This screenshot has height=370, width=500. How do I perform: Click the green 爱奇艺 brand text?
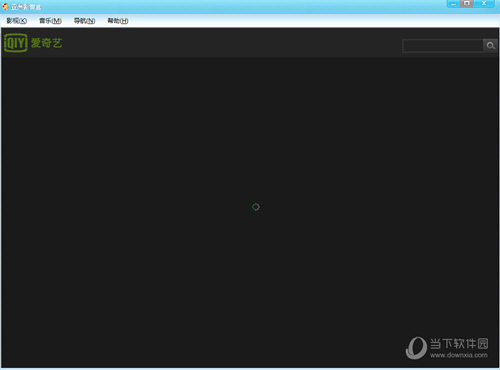pyautogui.click(x=47, y=43)
